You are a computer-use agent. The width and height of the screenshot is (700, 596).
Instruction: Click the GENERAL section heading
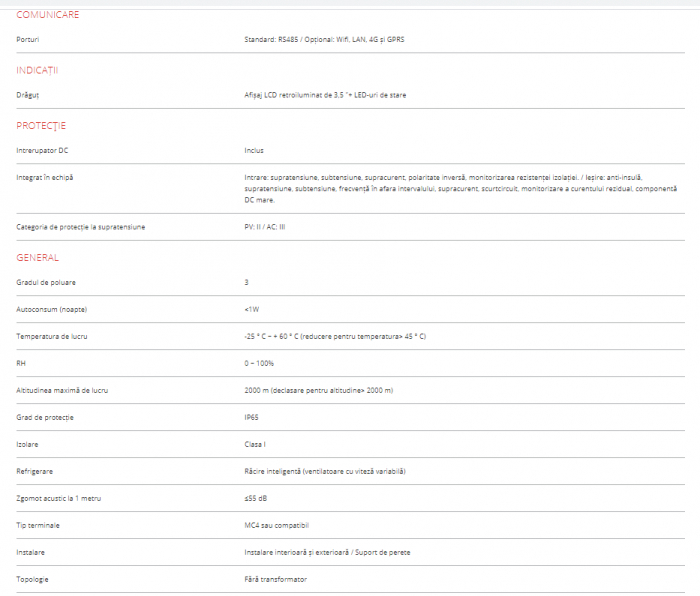38,257
